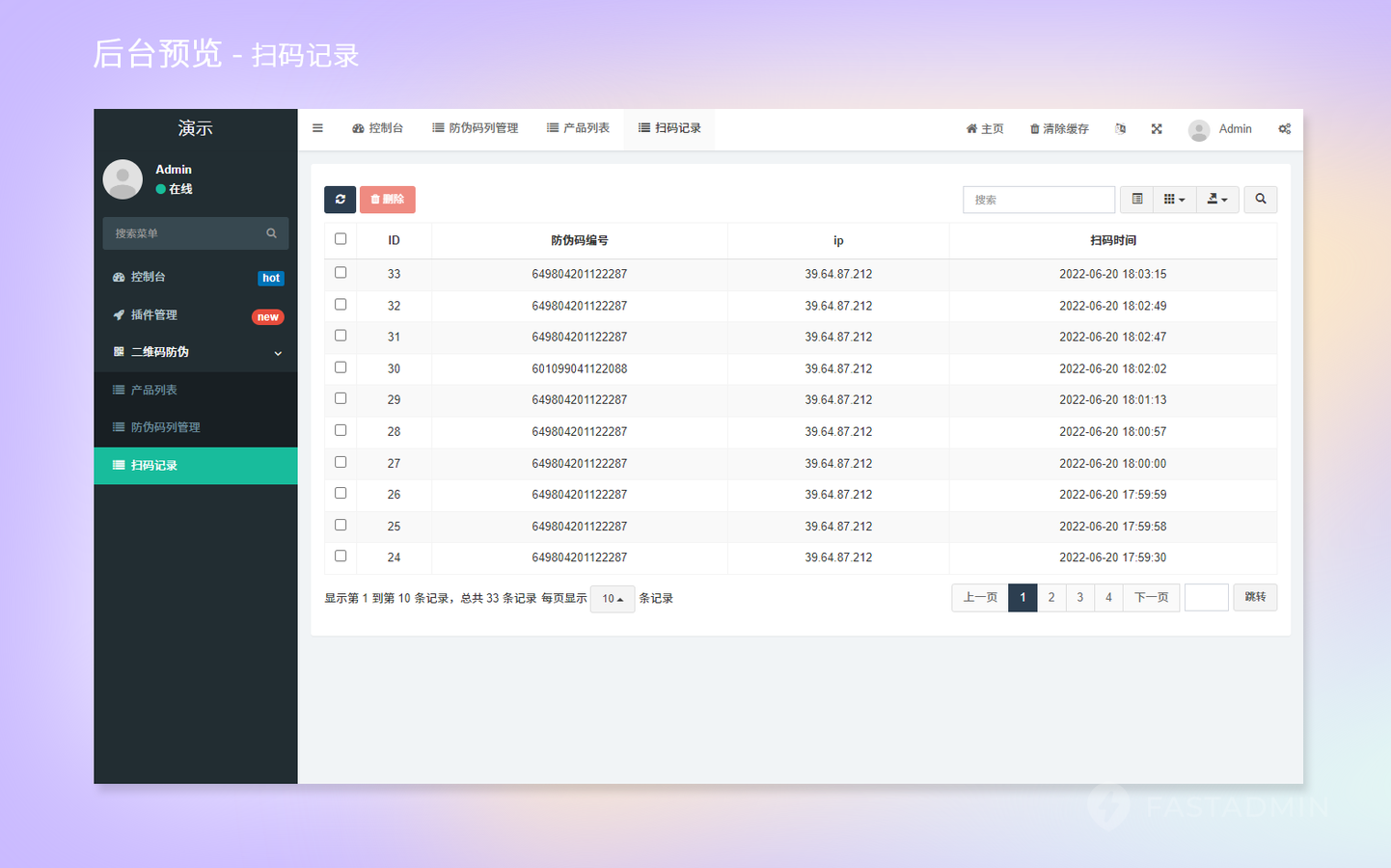Open 产品列表 in the sidebar

pyautogui.click(x=154, y=391)
